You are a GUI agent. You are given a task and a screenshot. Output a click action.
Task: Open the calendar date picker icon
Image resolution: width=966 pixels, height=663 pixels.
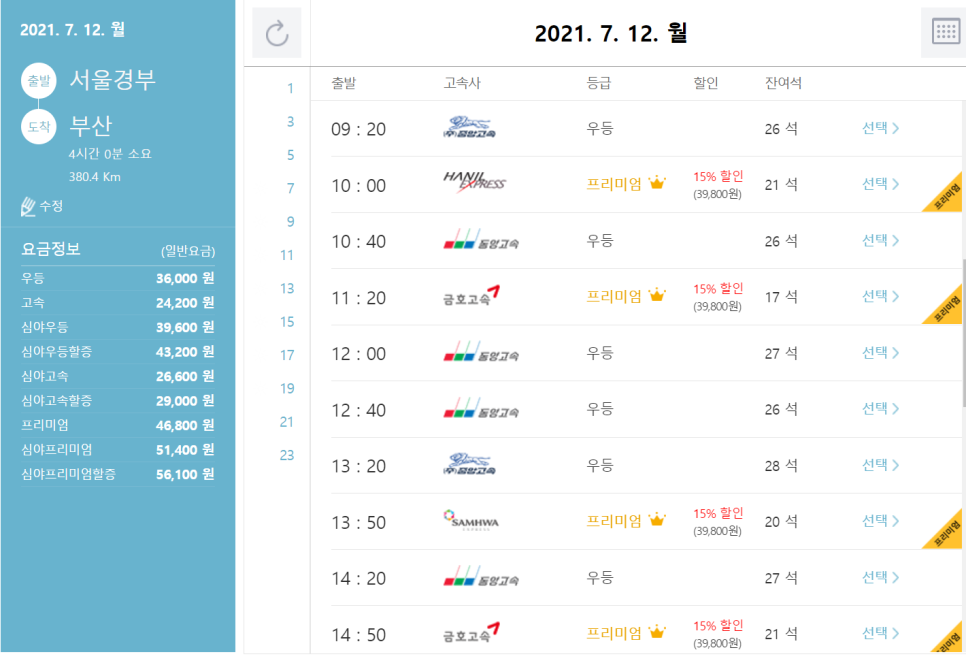pos(945,31)
